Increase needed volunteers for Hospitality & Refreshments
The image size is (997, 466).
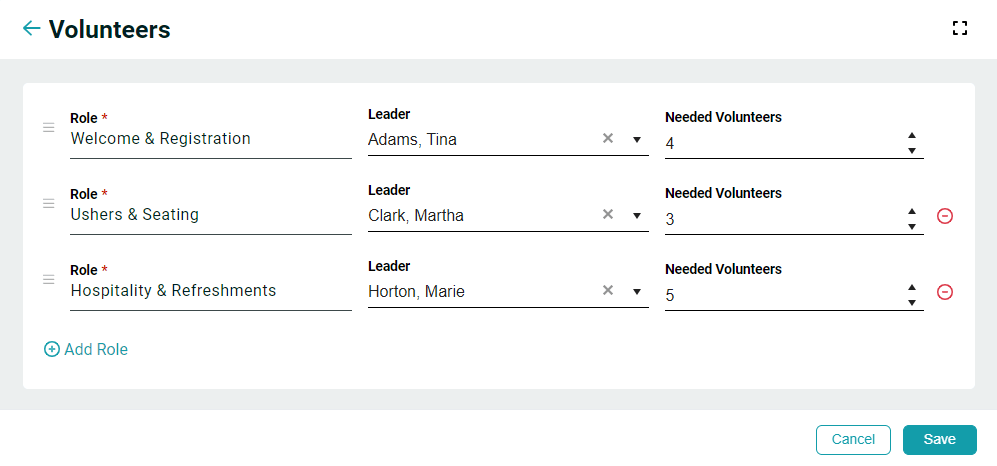(912, 287)
